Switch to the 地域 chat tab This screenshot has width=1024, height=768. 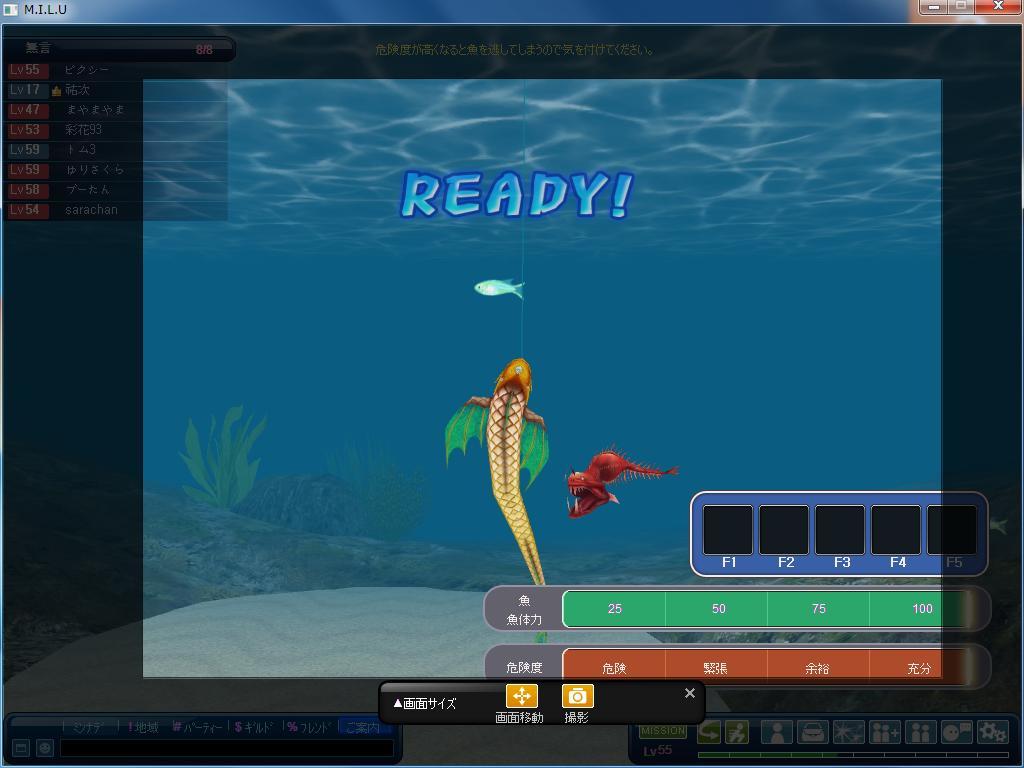click(142, 727)
